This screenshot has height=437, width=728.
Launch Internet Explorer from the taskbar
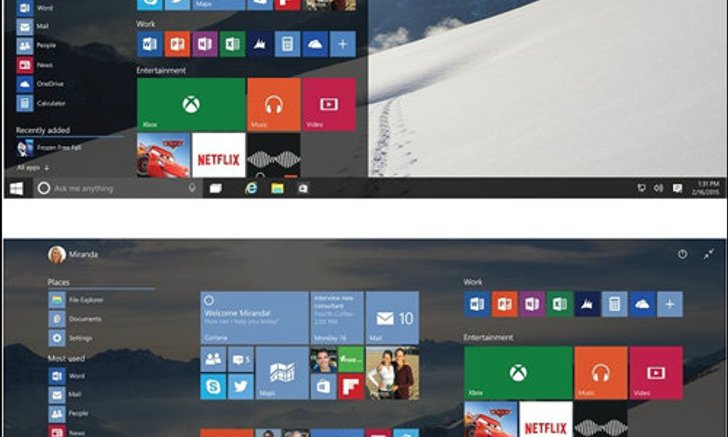click(251, 188)
